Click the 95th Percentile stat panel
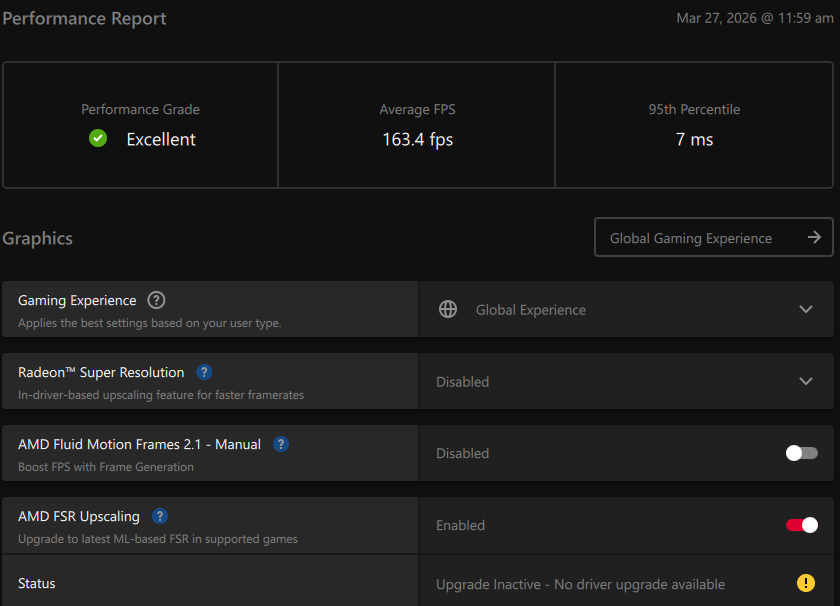Screen dimensions: 840x606 click(x=694, y=125)
